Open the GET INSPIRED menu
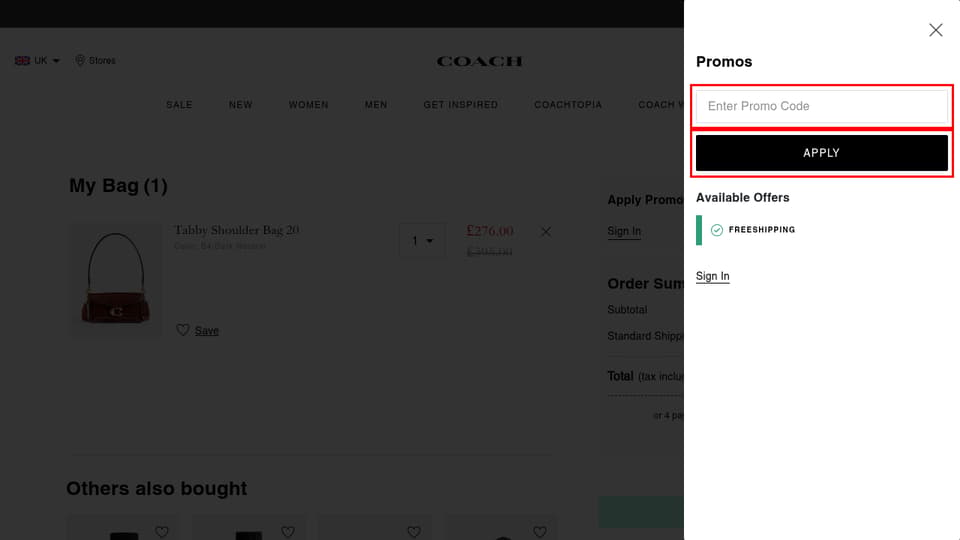960x540 pixels. coord(460,105)
